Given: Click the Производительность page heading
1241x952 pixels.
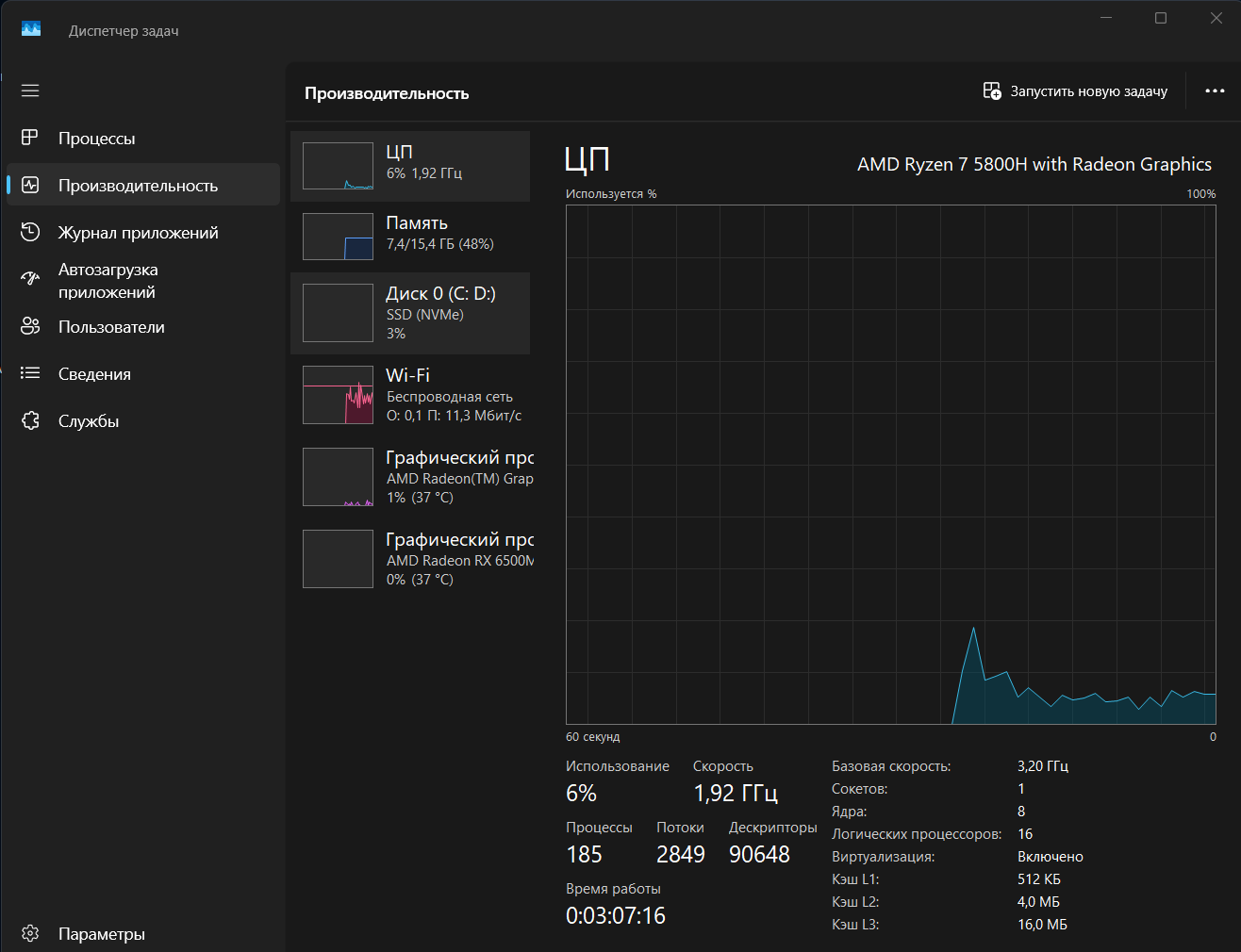Looking at the screenshot, I should click(x=387, y=93).
